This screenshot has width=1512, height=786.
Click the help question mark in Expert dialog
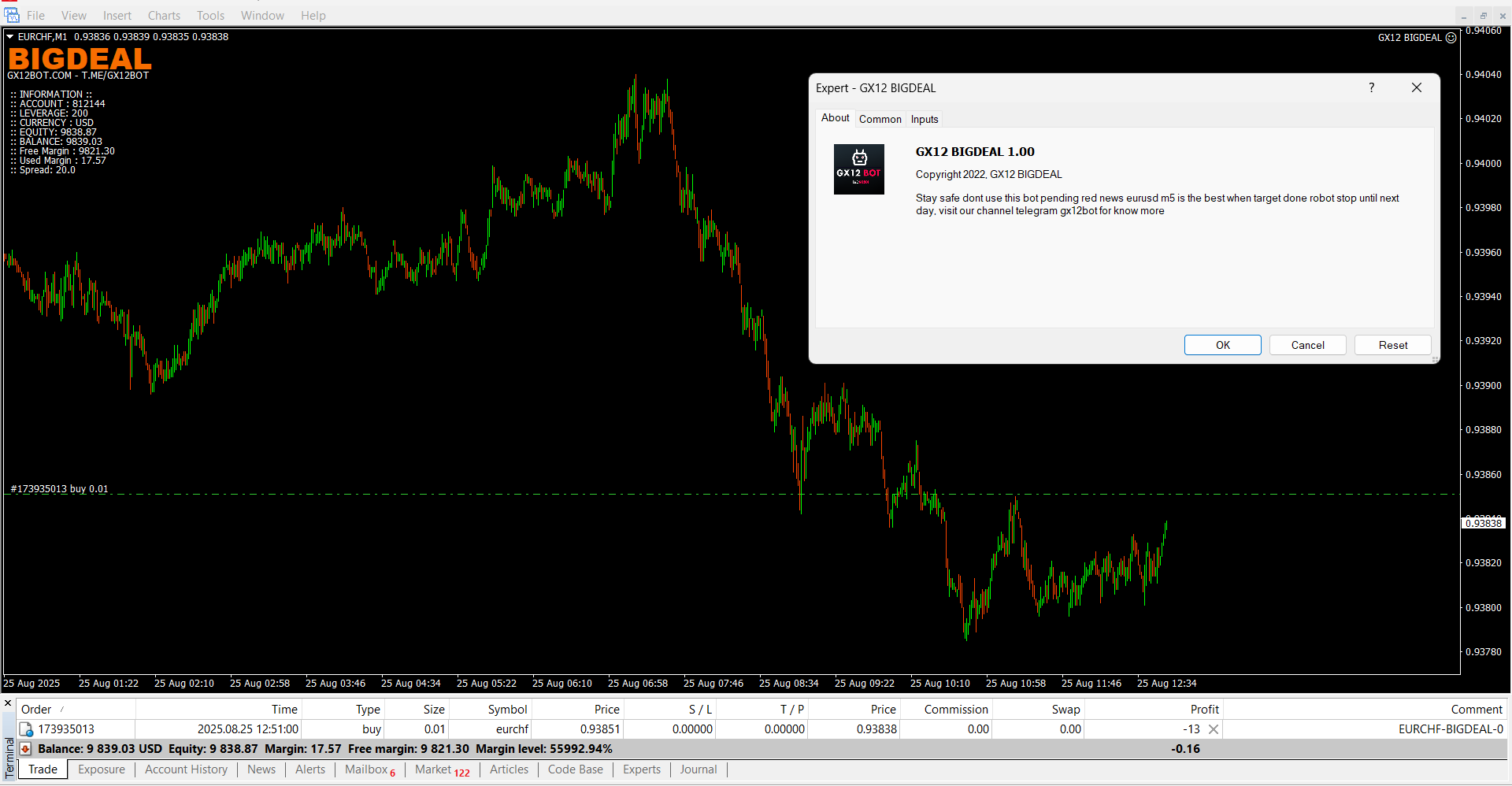[1371, 87]
